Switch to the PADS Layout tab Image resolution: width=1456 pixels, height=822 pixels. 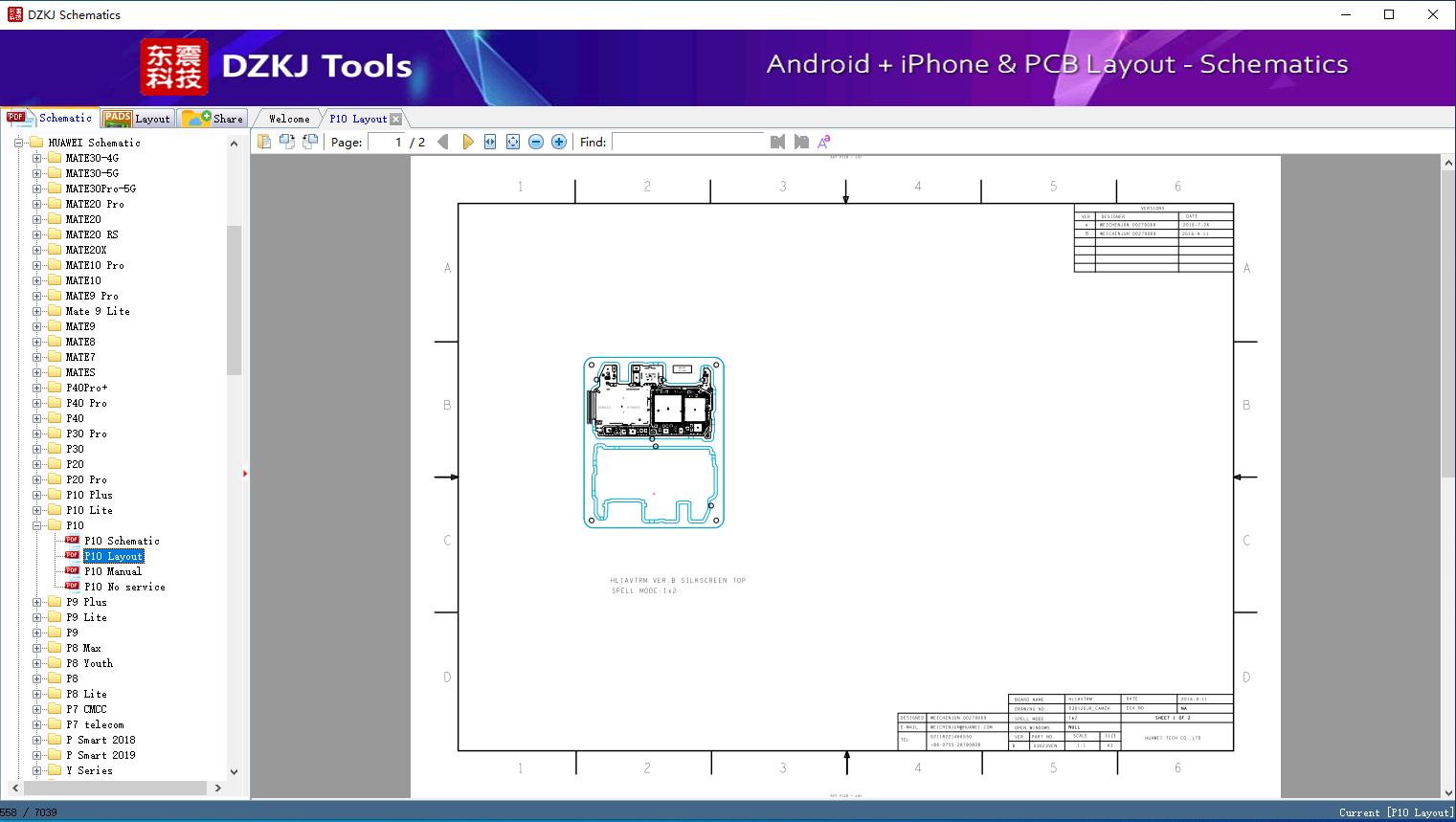[x=136, y=119]
